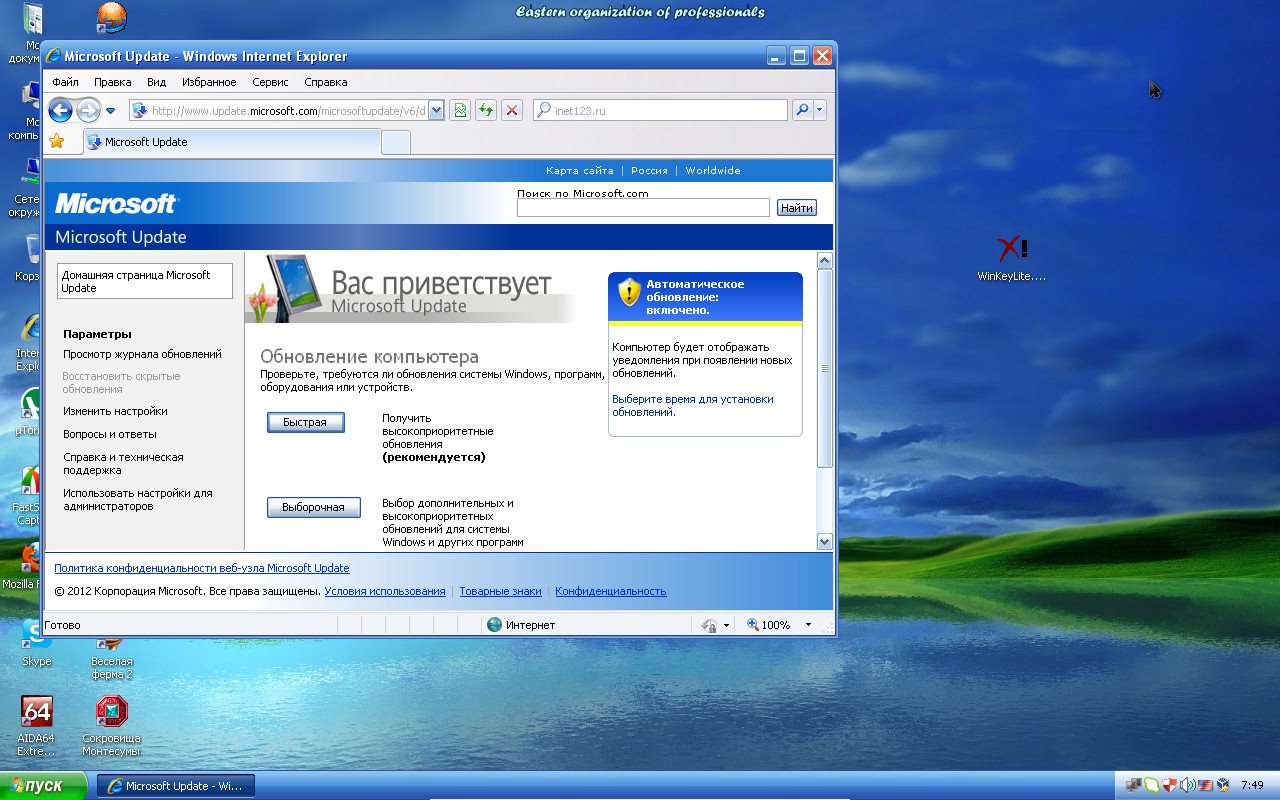Open the zoom level dropdown arrow
This screenshot has height=800, width=1280.
[x=808, y=625]
